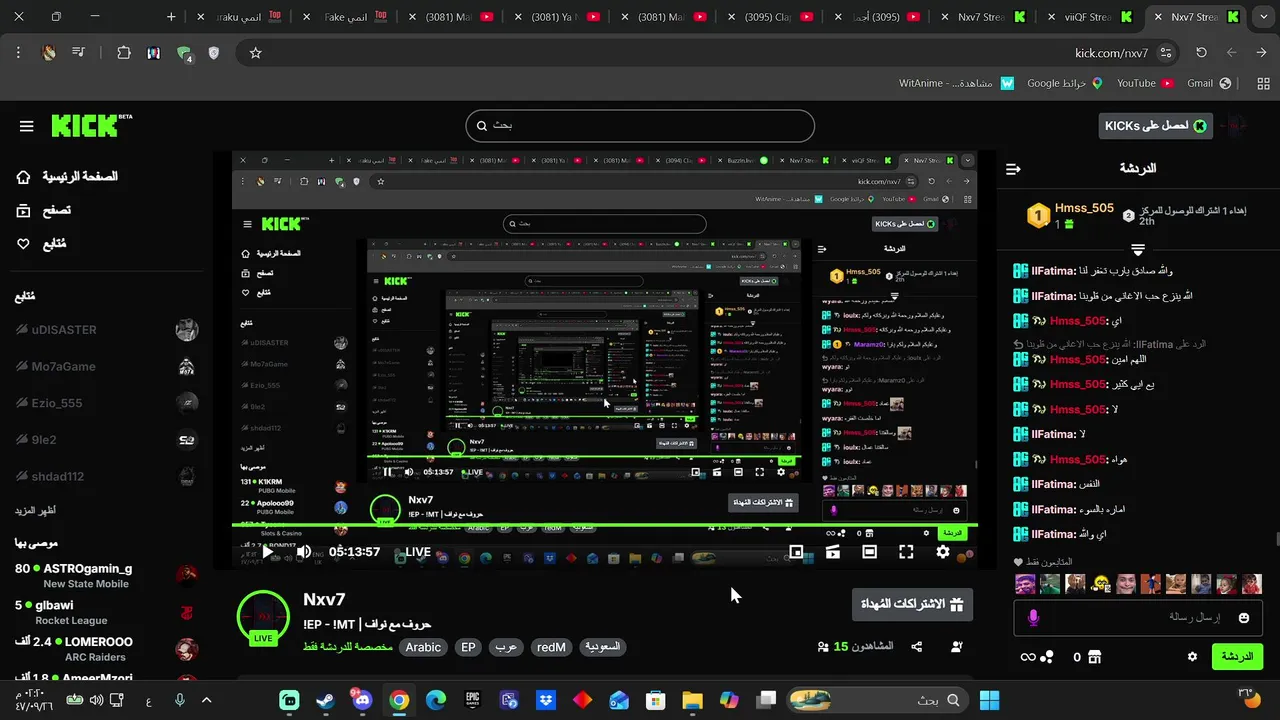Click the Kick search field
The image size is (1280, 720).
pyautogui.click(x=640, y=126)
